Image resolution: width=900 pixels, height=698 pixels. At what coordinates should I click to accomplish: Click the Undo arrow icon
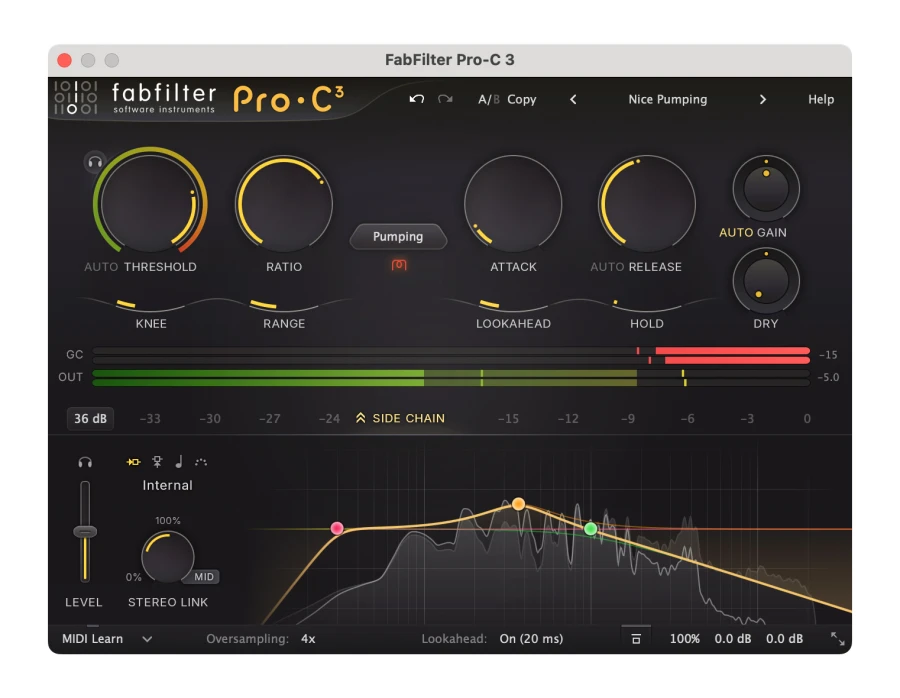coord(417,99)
